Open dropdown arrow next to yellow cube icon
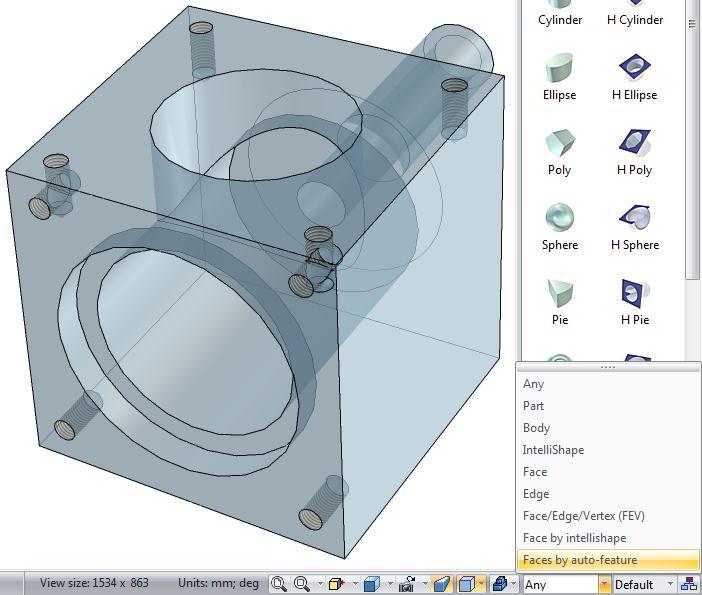Image resolution: width=702 pixels, height=595 pixels. [x=355, y=584]
